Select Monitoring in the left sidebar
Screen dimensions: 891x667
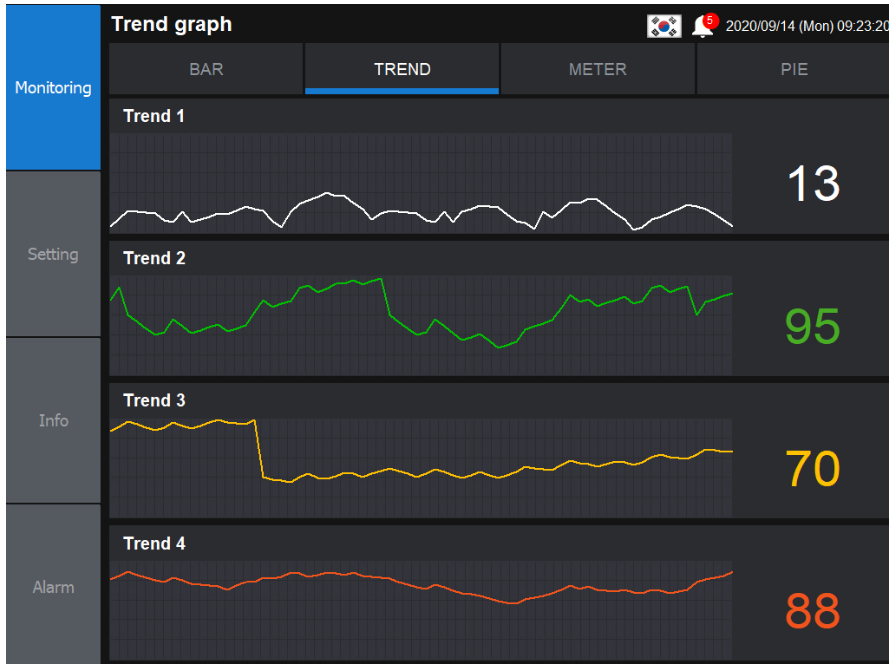point(53,88)
